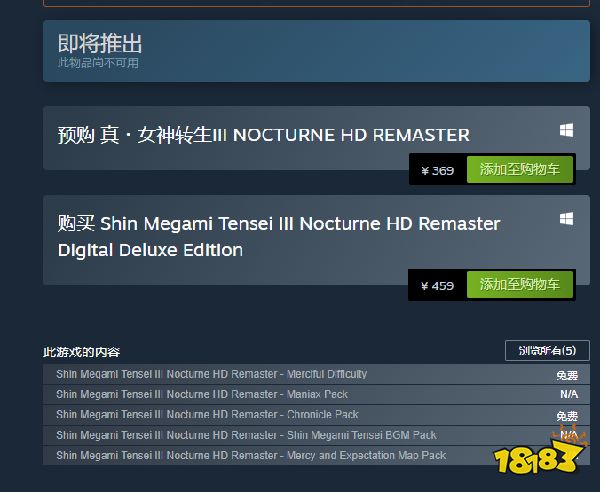Open Mercy and Expectation Map Pack entry

point(316,455)
